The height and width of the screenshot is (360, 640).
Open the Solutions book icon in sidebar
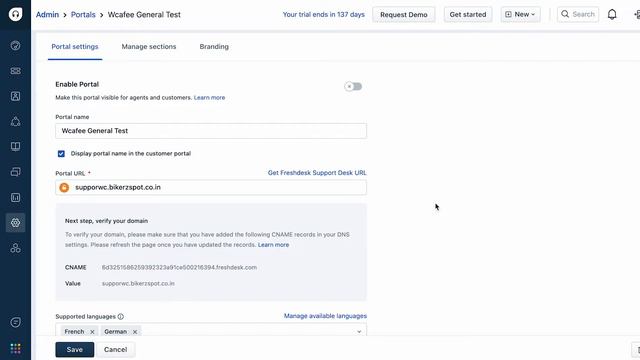pos(16,147)
